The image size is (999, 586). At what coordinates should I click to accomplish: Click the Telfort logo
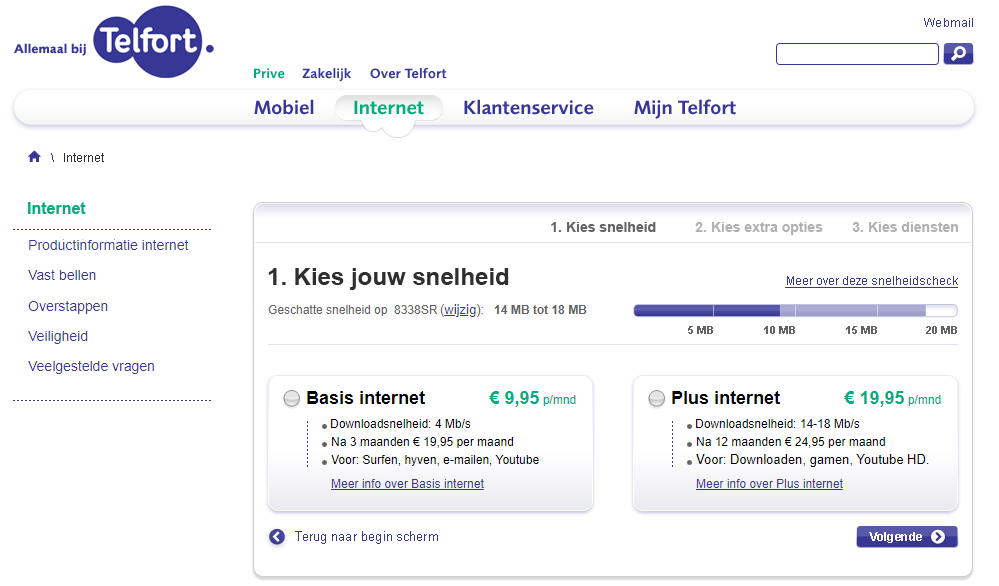[114, 42]
